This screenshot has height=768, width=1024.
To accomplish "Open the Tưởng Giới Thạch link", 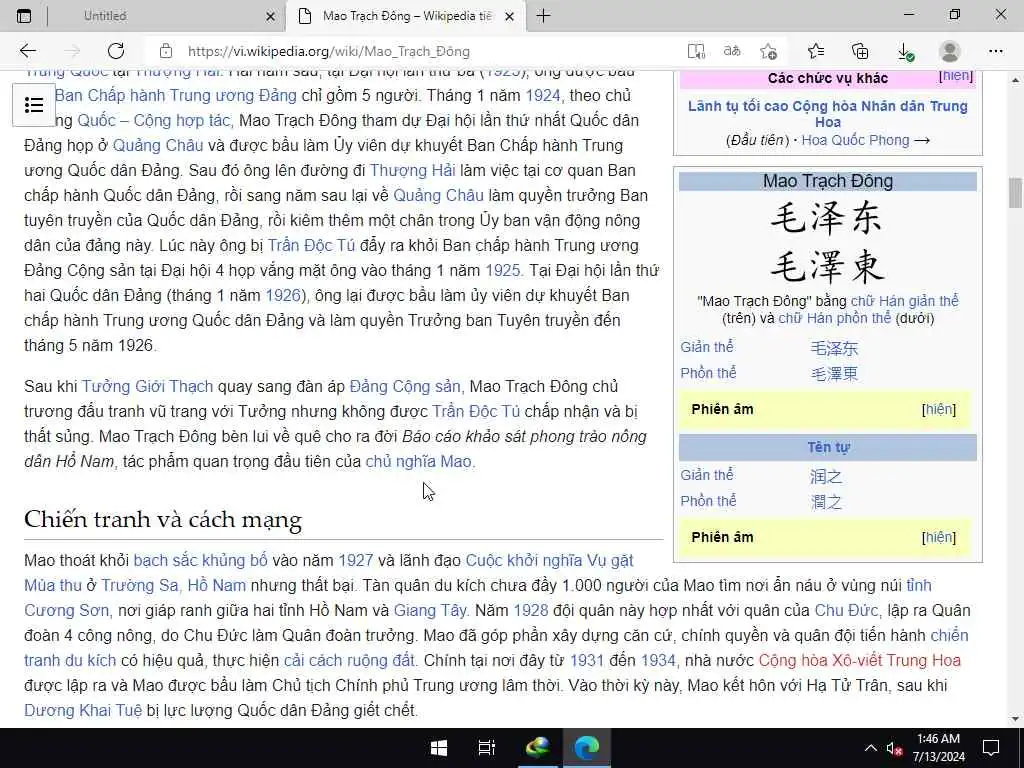I will [x=147, y=387].
